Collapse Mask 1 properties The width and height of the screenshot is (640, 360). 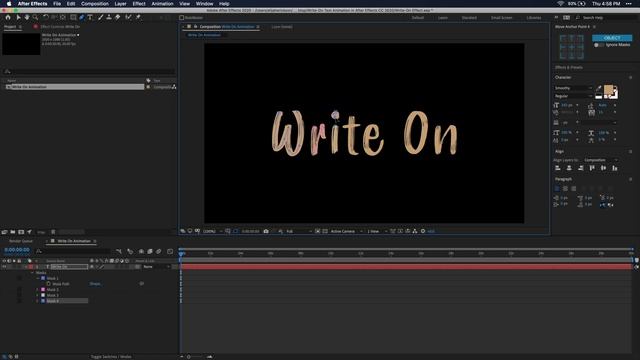[38, 278]
